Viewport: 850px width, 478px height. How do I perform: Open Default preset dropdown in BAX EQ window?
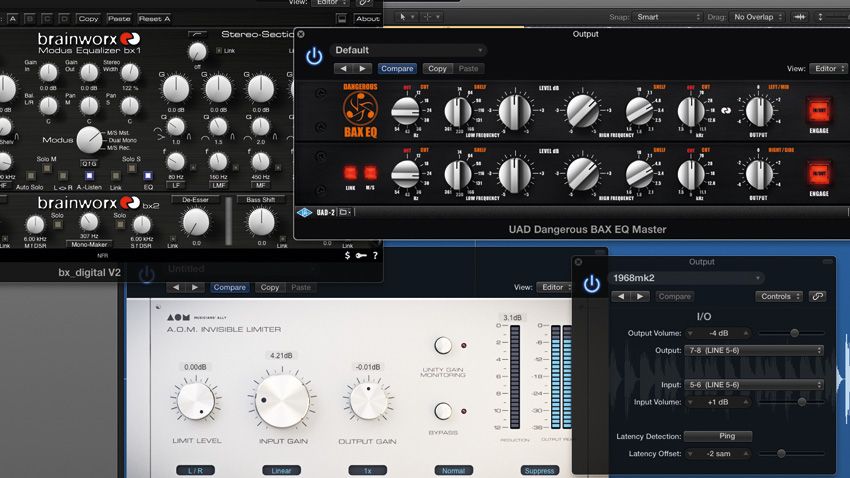coord(408,50)
